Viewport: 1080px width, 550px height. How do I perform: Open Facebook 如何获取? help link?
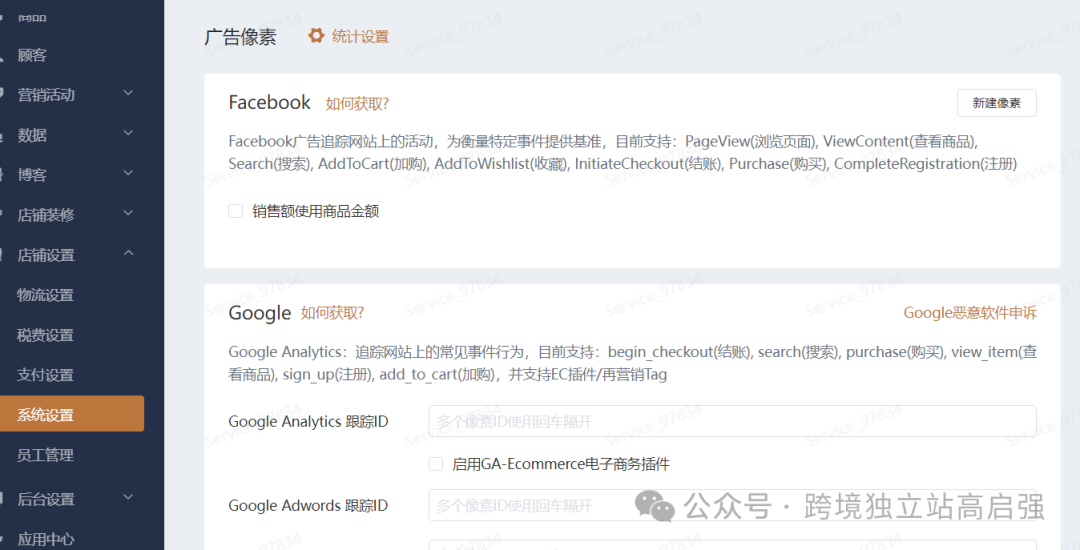357,104
